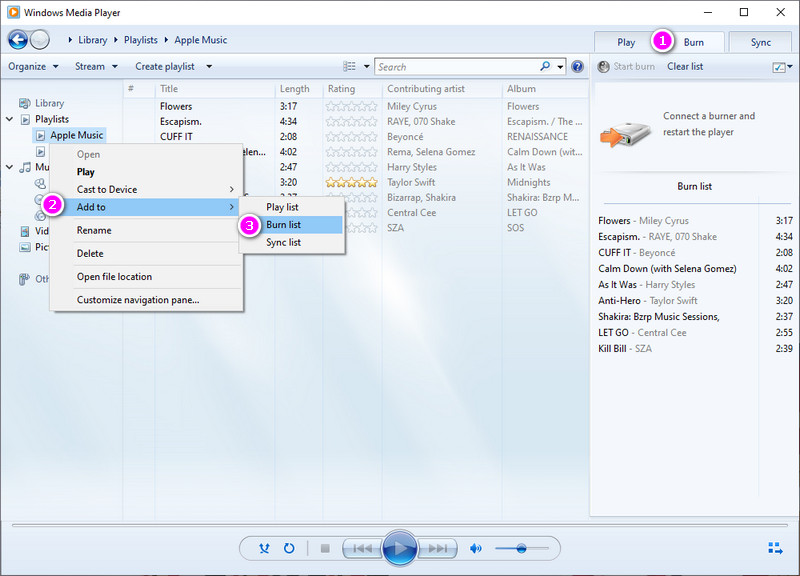Image resolution: width=800 pixels, height=576 pixels.
Task: Expand the Cast to Device submenu
Action: 232,189
